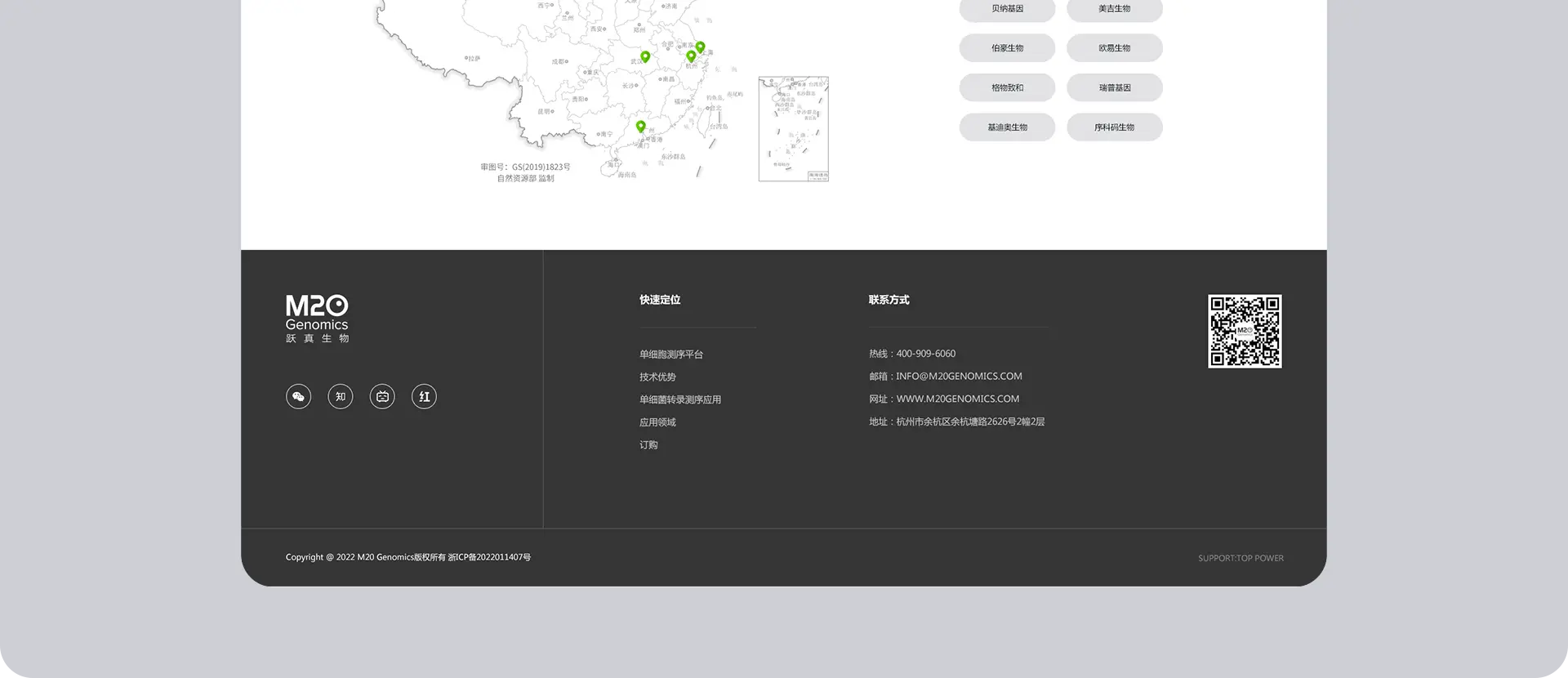Click the INFO@M20GENOMICS.COM email address
Image resolution: width=1568 pixels, height=678 pixels.
point(959,377)
